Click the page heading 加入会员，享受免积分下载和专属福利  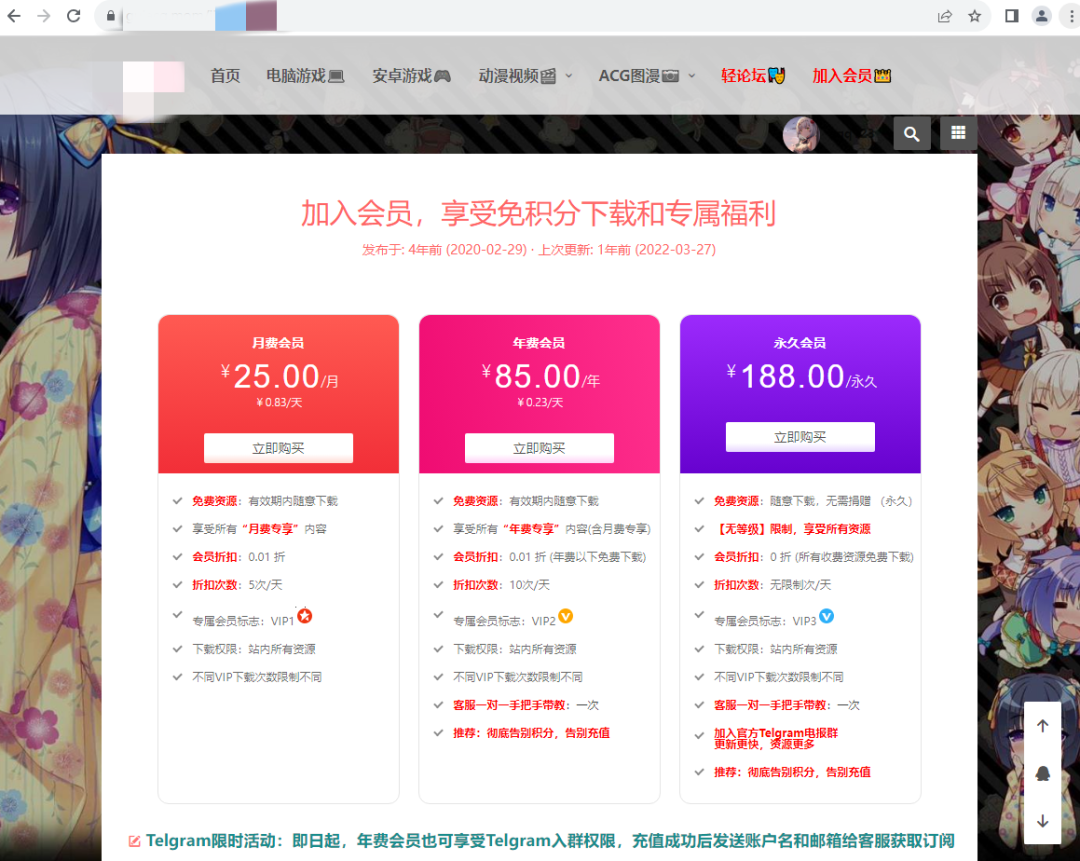click(x=539, y=214)
